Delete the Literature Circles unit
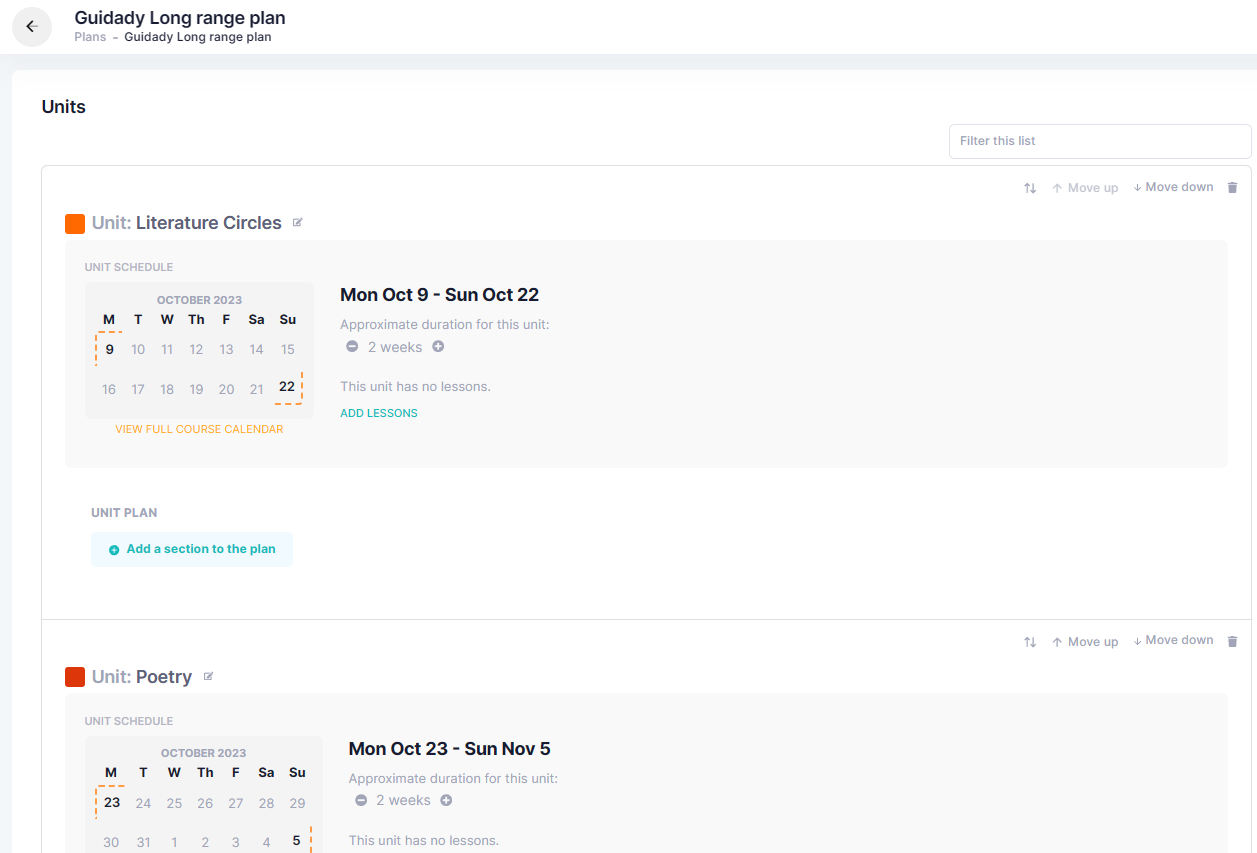The height and width of the screenshot is (853, 1257). [1232, 187]
